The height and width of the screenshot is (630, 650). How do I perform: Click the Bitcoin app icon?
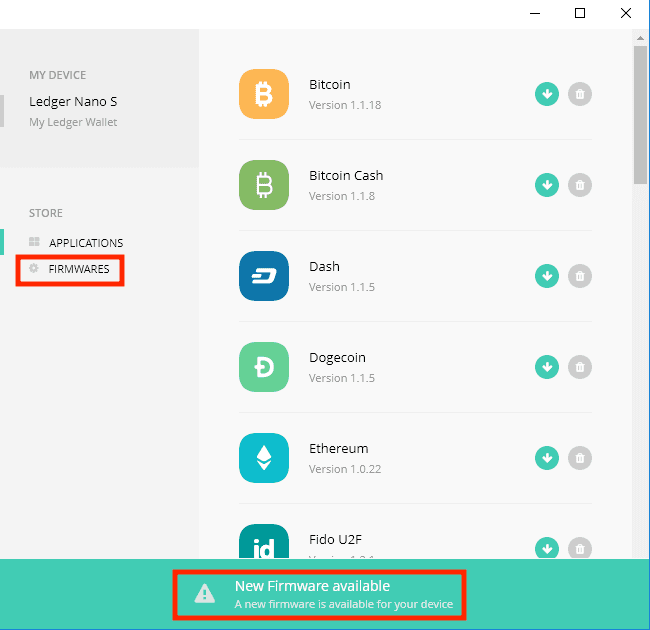pos(264,94)
